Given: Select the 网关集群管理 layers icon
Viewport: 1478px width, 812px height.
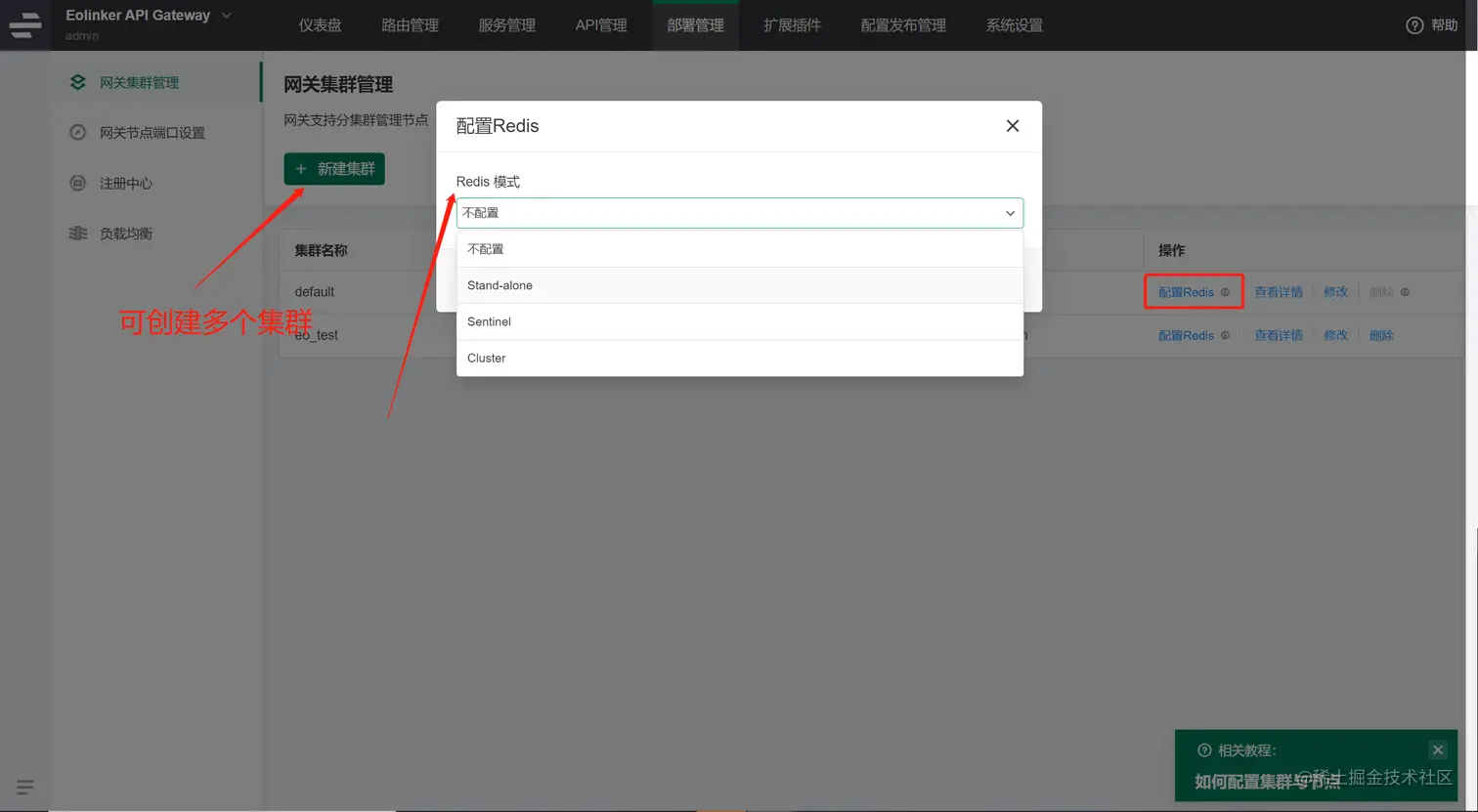Looking at the screenshot, I should [x=78, y=83].
